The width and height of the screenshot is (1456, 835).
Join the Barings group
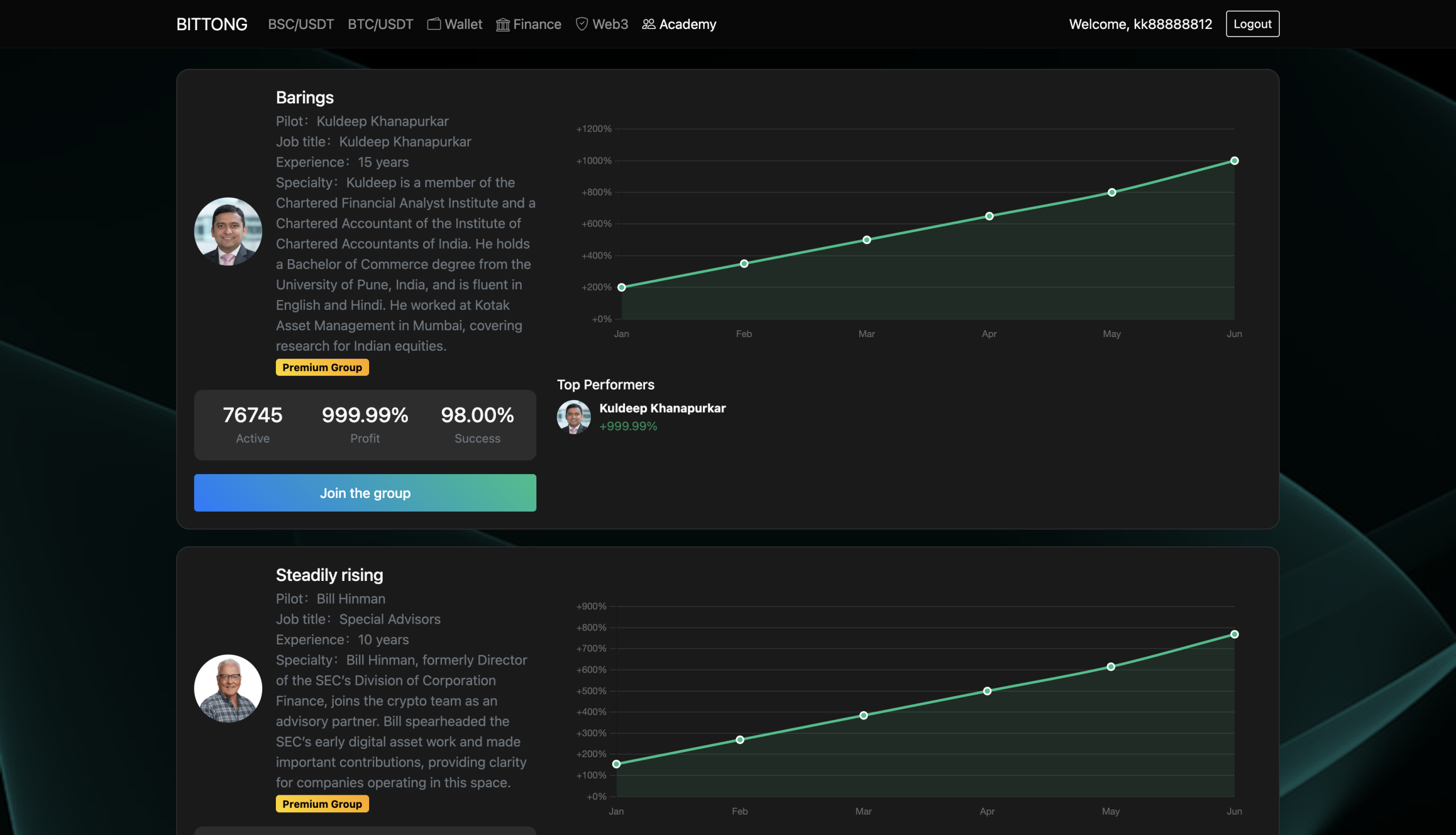(365, 493)
